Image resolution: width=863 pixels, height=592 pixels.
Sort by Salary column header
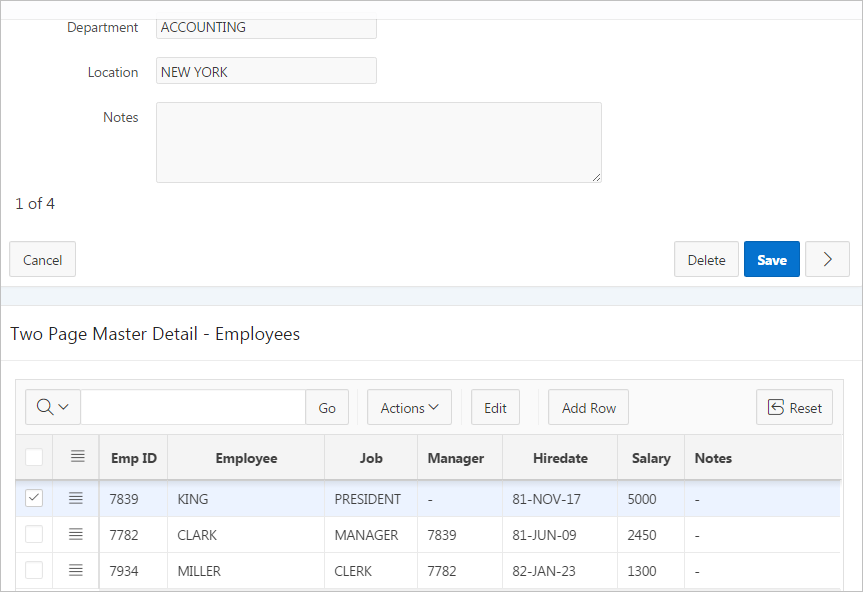[651, 458]
